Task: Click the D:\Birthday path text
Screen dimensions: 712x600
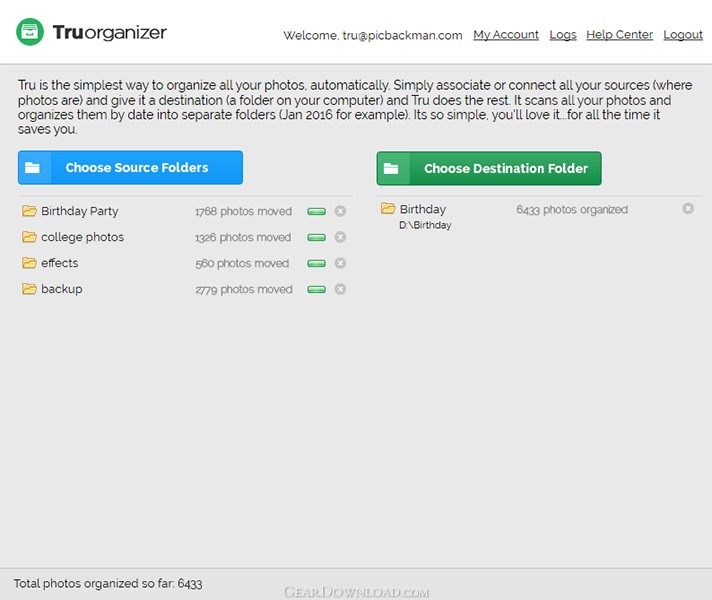Action: point(425,225)
